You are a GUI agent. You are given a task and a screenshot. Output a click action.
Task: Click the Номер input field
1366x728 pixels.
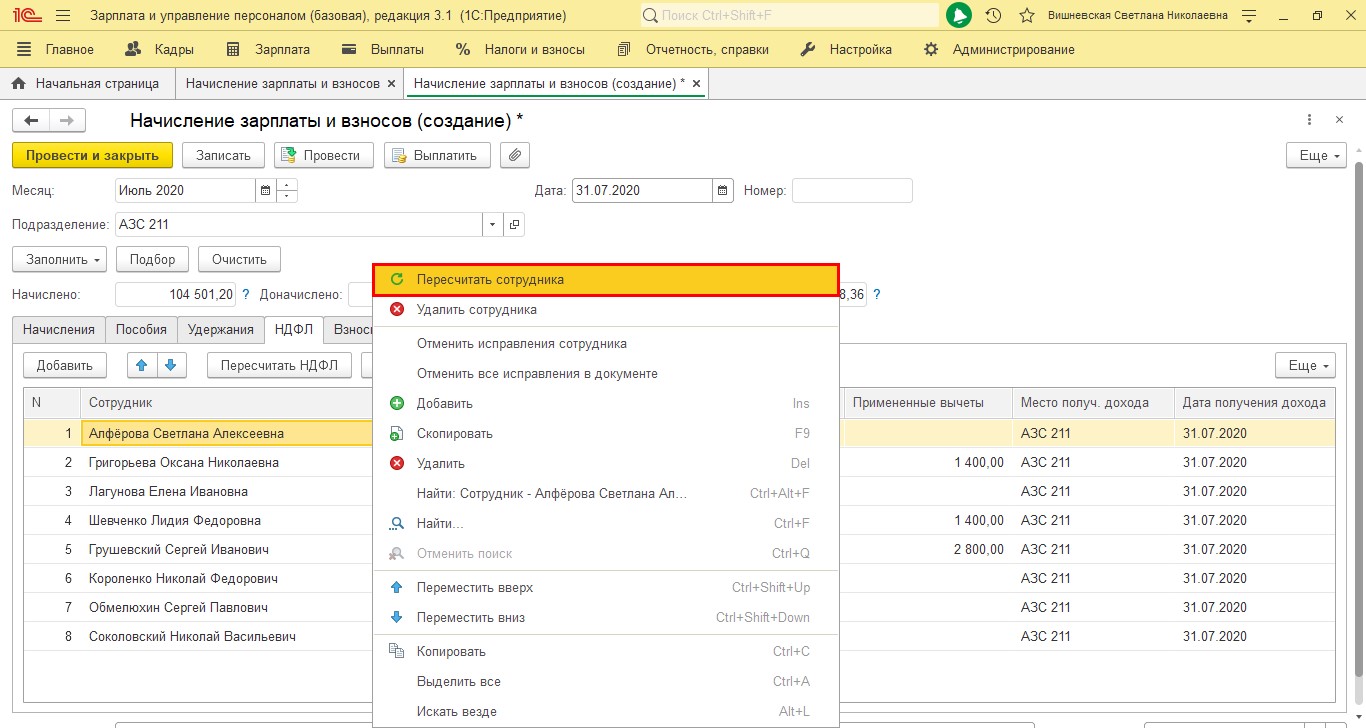pyautogui.click(x=852, y=190)
